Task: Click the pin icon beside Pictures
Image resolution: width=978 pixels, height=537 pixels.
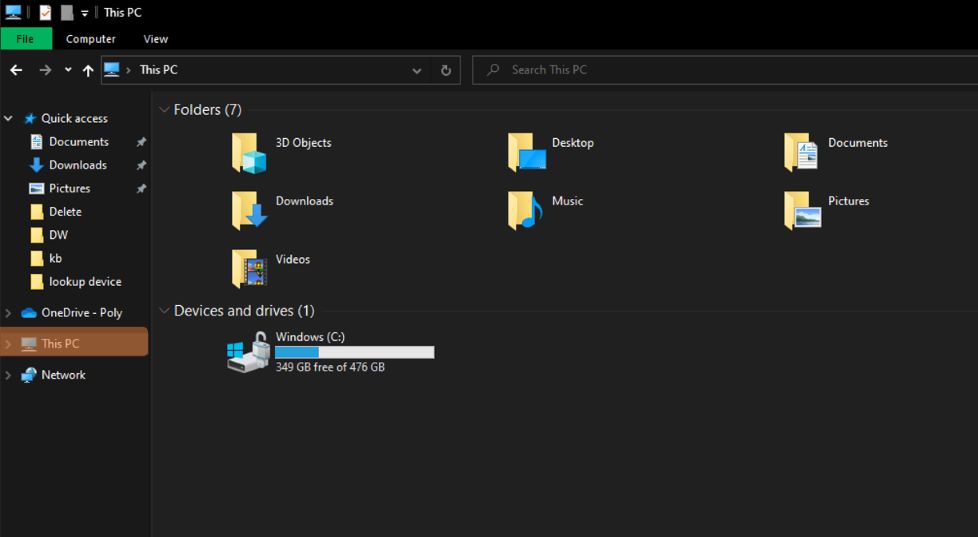Action: pos(142,188)
